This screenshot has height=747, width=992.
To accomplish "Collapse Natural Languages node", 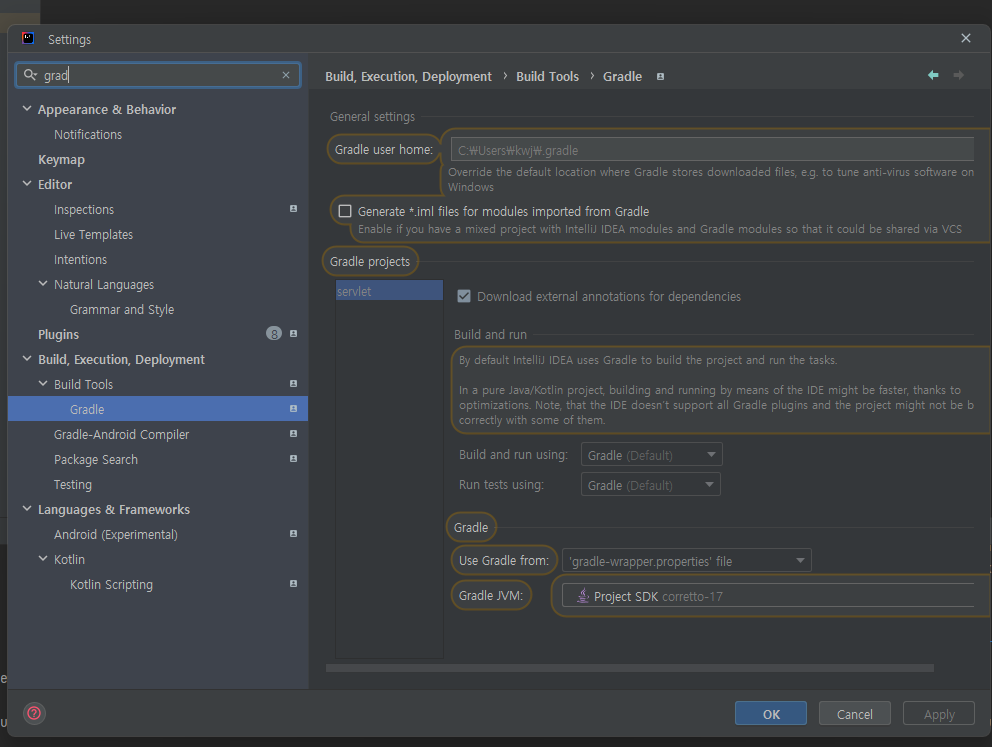I will [x=43, y=284].
